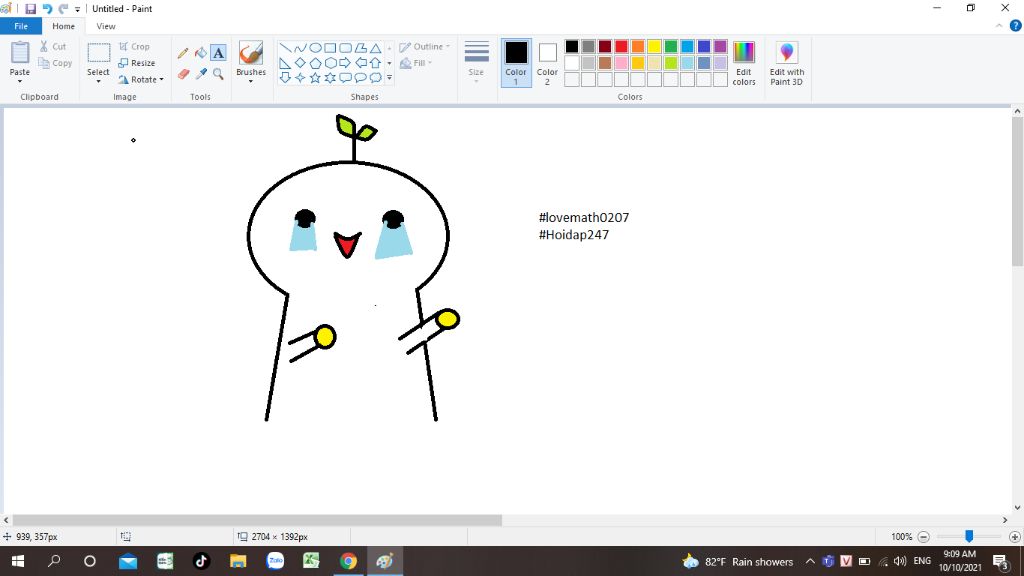
Task: Choose the Rounded rectangle shape
Action: [345, 48]
